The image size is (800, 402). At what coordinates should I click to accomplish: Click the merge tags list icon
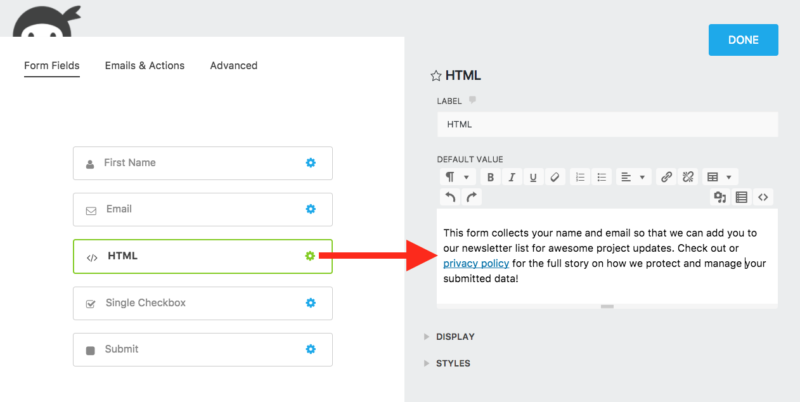(x=741, y=197)
